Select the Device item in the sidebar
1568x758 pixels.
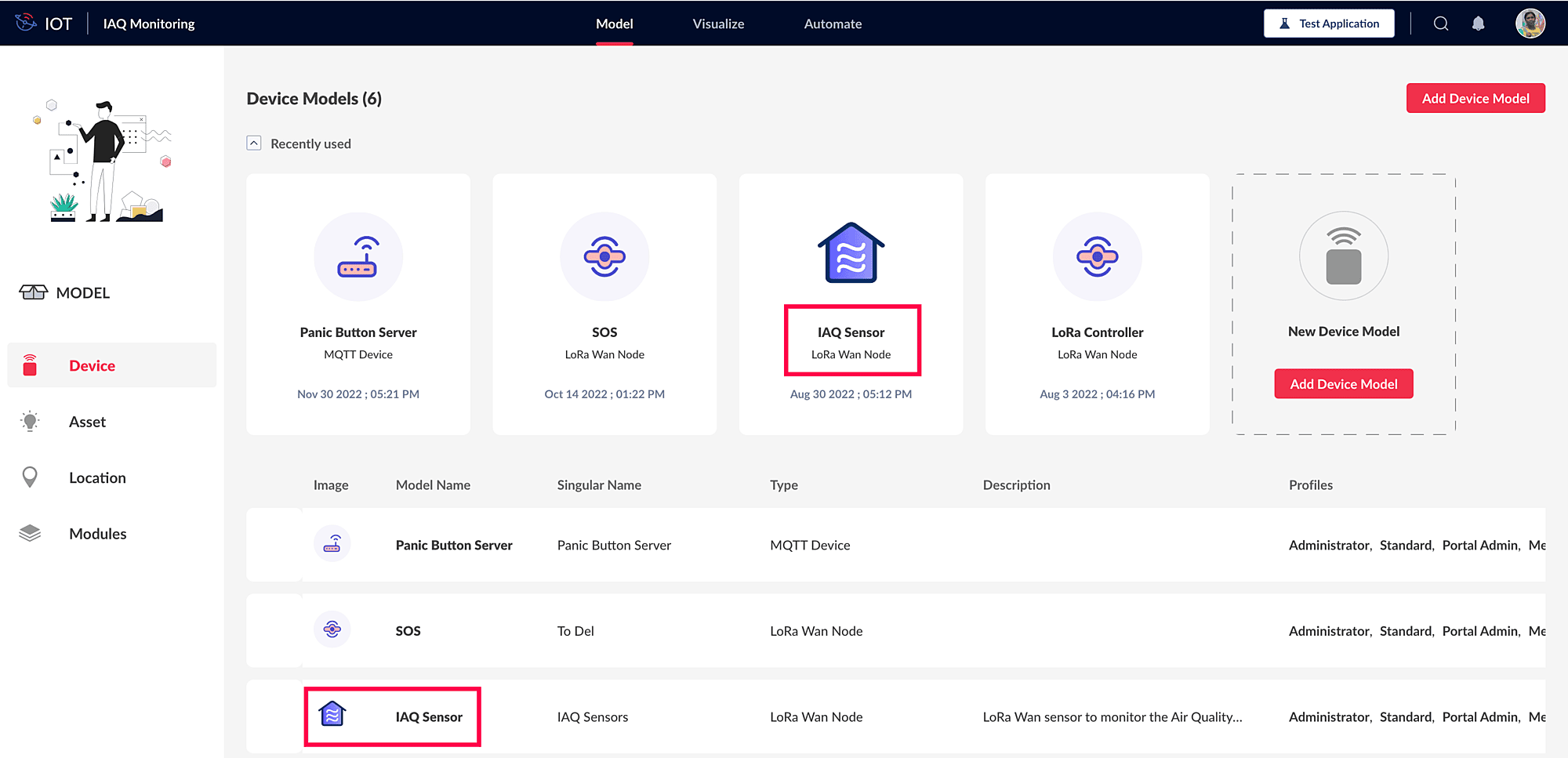pos(112,365)
